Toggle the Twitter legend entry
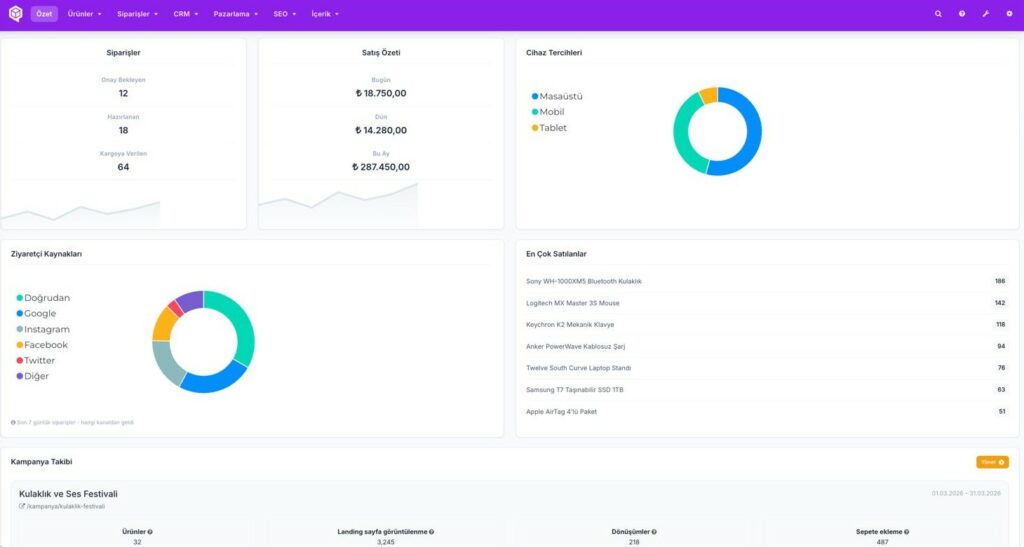Viewport: 1024px width, 547px height. pyautogui.click(x=36, y=360)
